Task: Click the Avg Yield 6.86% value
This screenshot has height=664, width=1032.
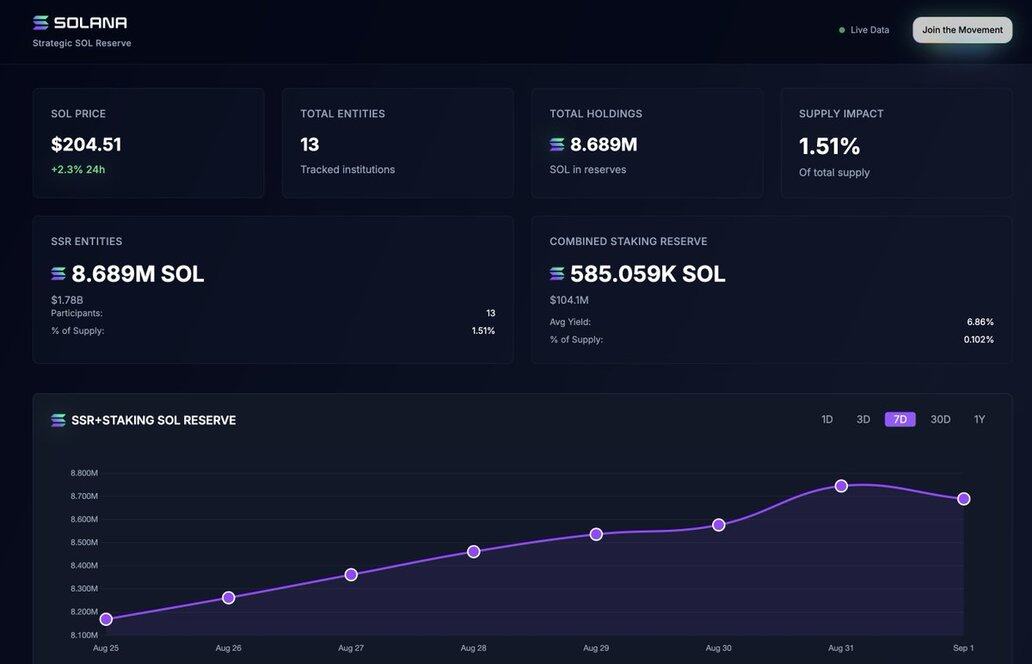Action: click(980, 322)
